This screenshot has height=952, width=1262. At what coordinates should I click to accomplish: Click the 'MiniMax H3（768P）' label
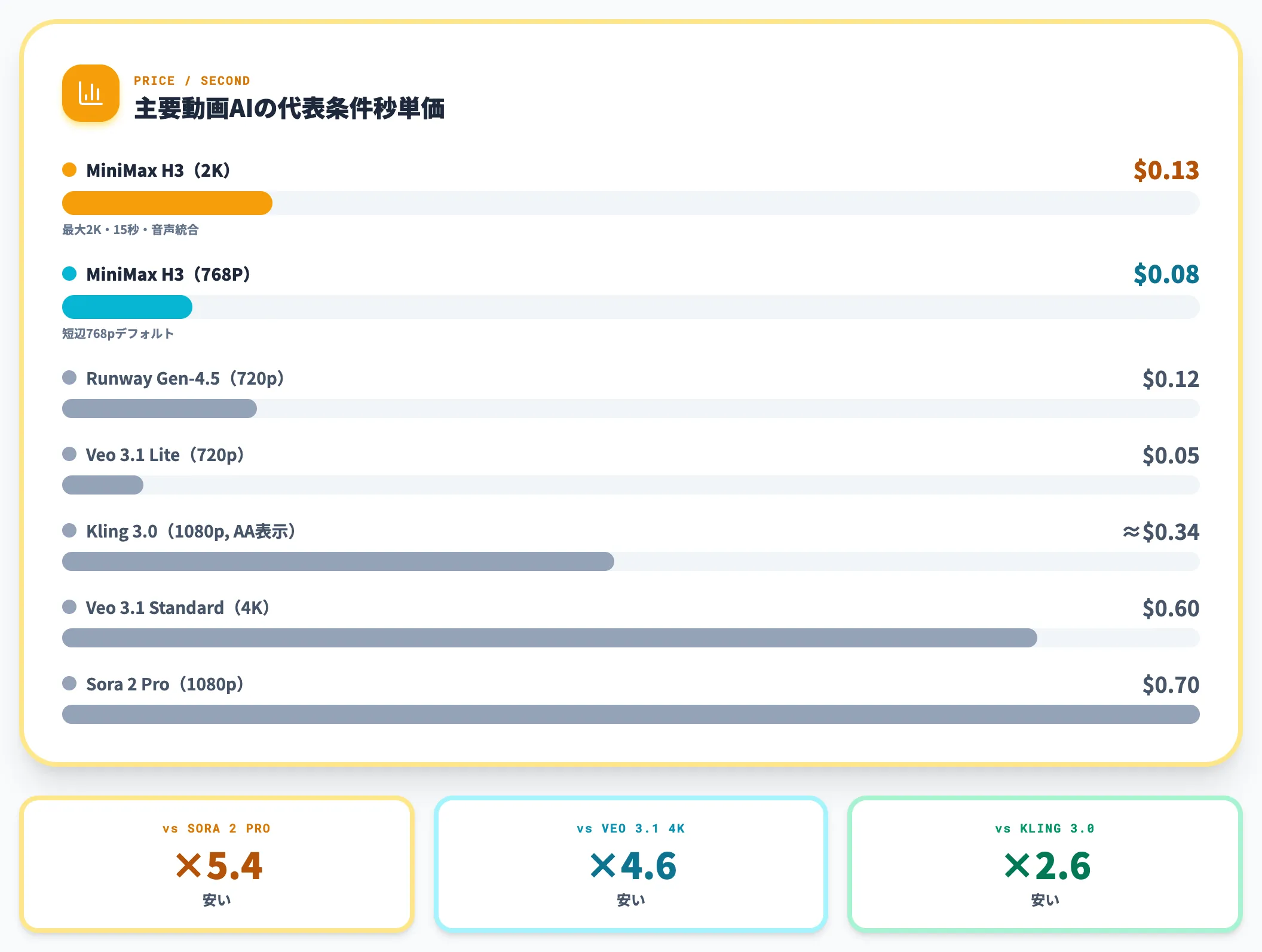pos(169,274)
